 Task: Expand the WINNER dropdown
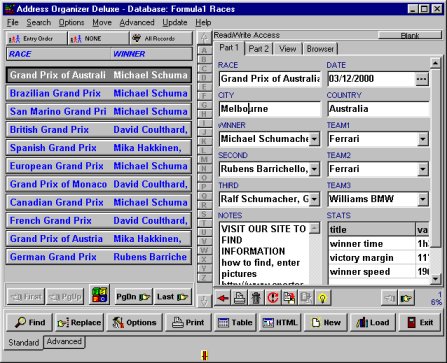314,139
